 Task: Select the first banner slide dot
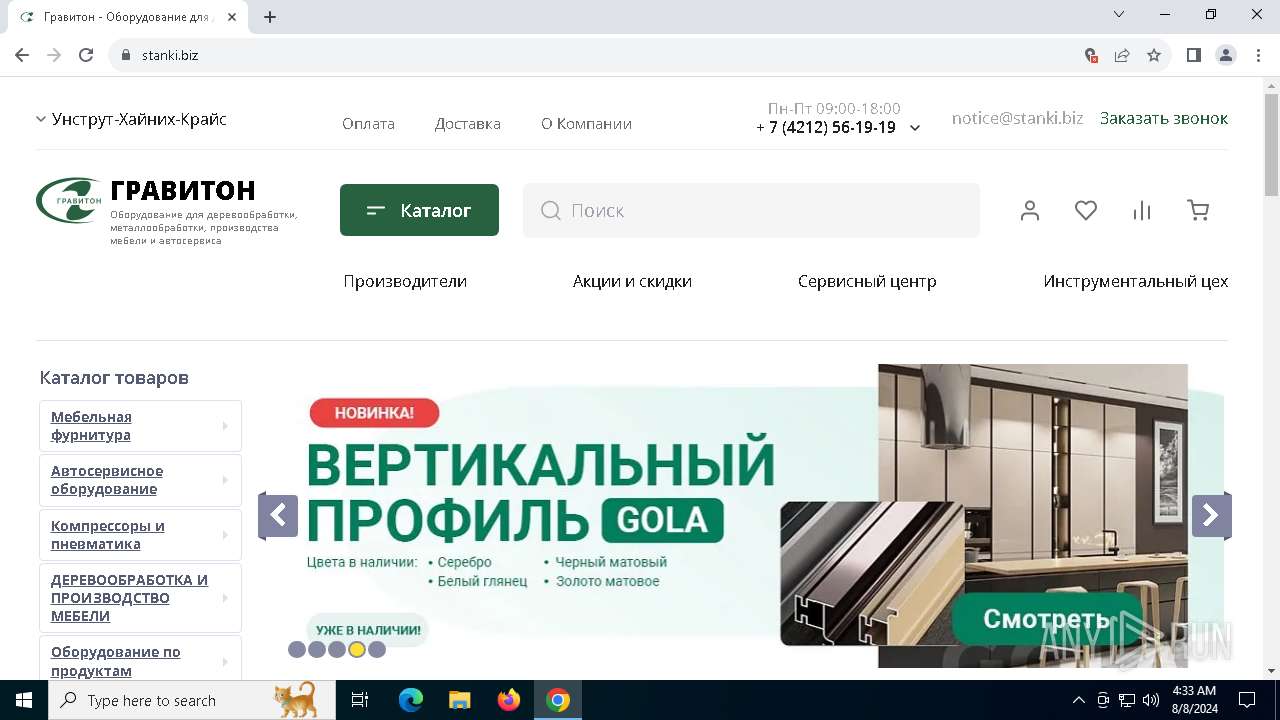[297, 649]
